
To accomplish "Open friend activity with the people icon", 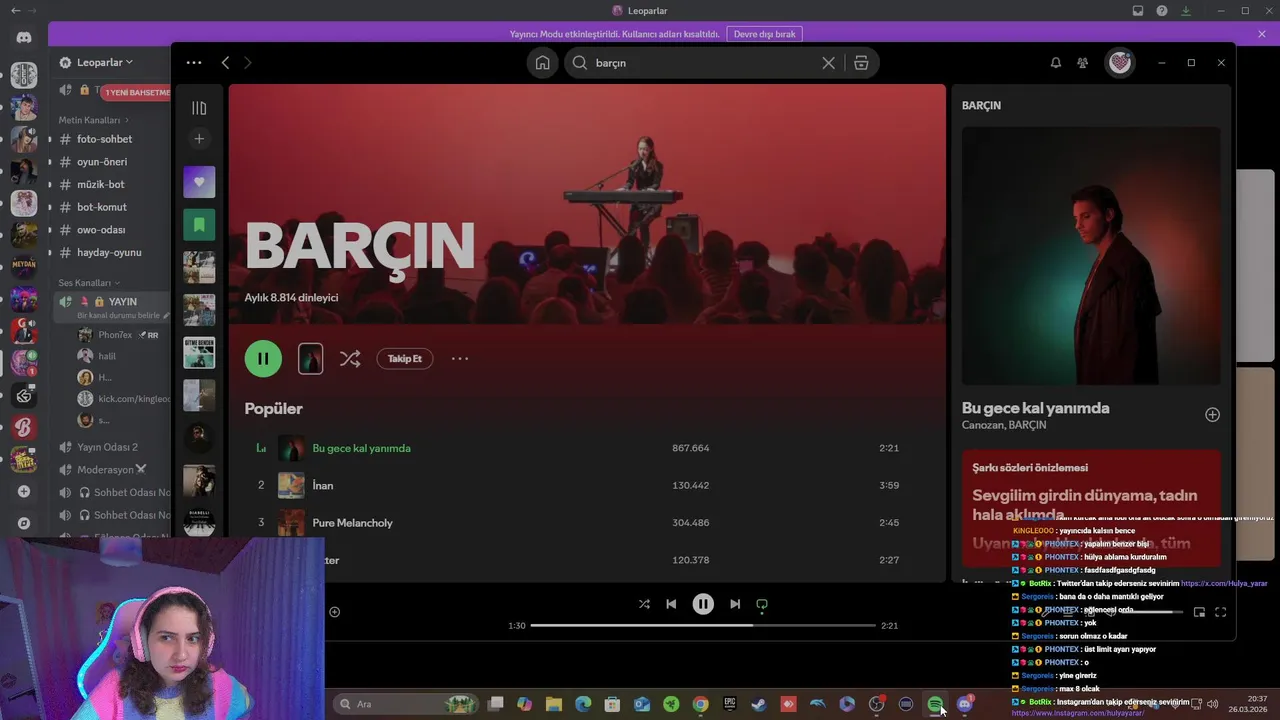I will click(1082, 62).
